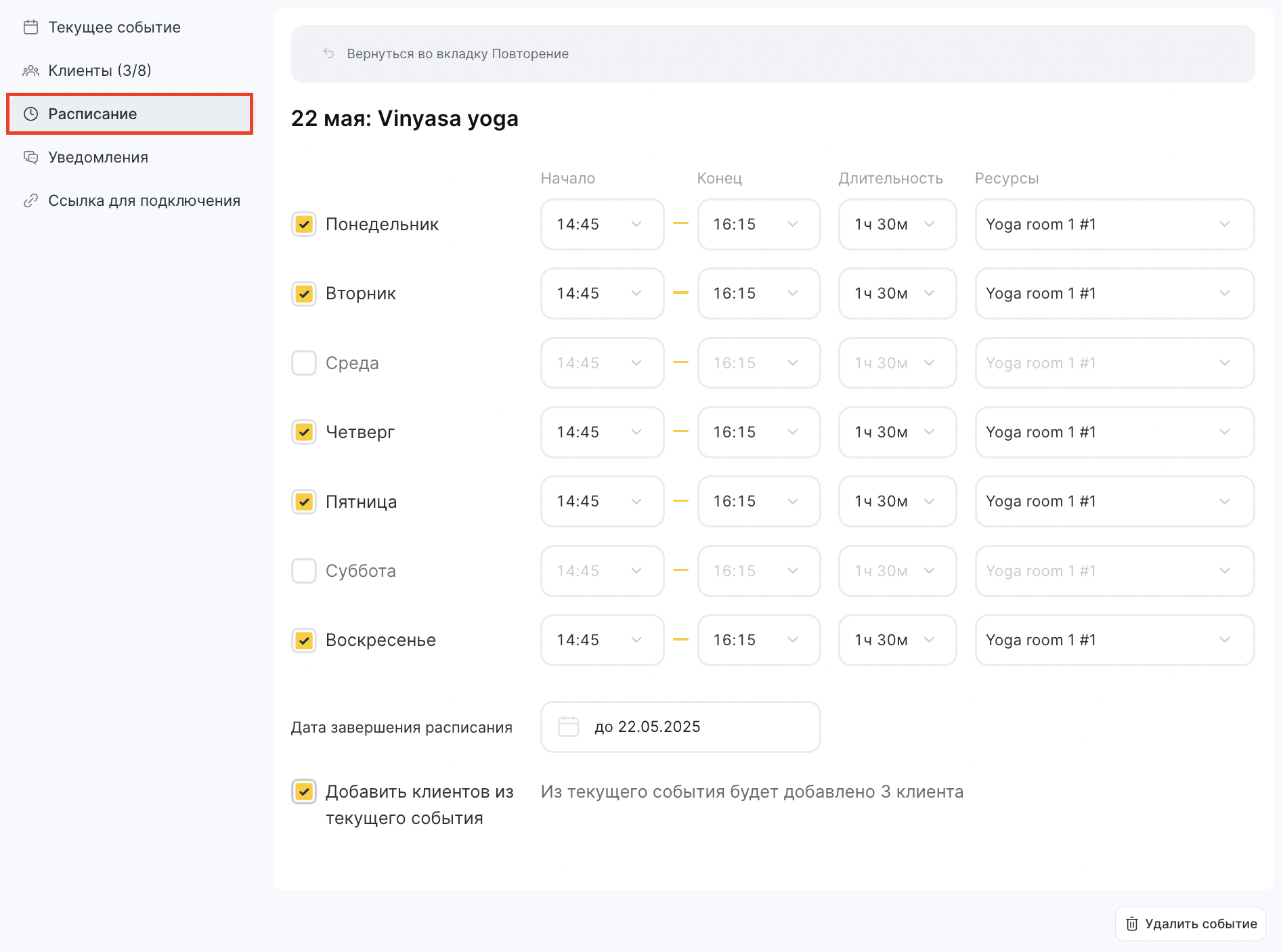Viewport: 1281px width, 952px height.
Task: Click the до 22.05.2025 end date field
Action: pos(680,727)
